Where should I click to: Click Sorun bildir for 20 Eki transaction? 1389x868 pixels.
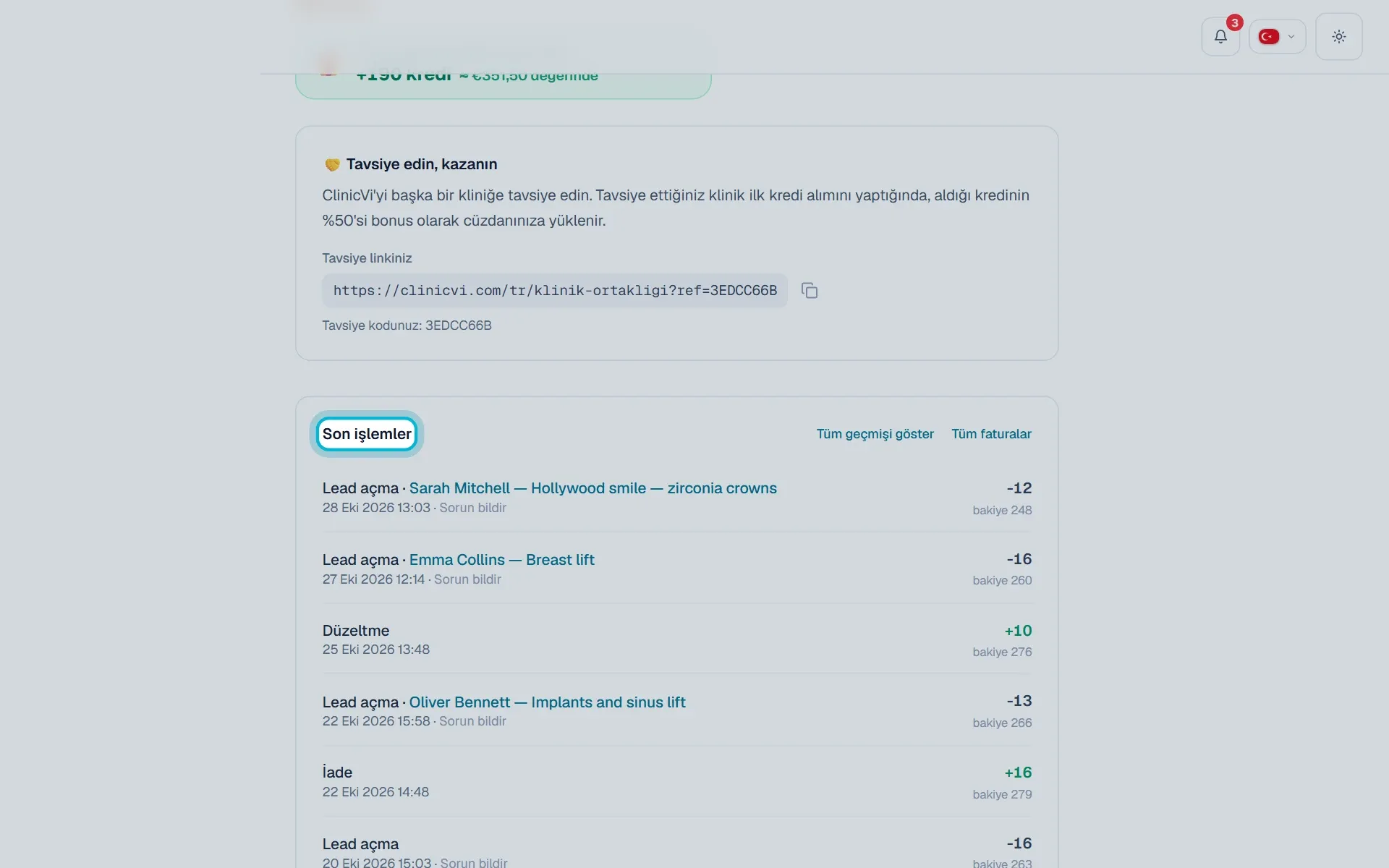[474, 862]
